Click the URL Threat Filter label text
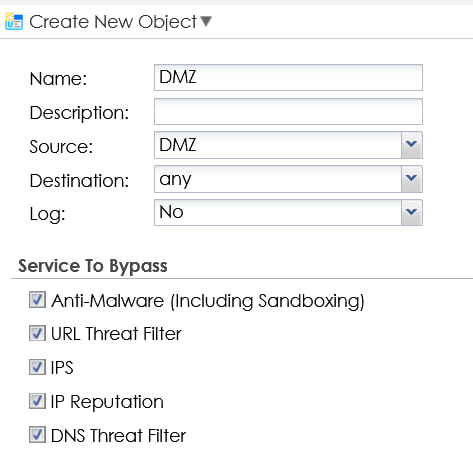This screenshot has width=473, height=462. point(116,334)
